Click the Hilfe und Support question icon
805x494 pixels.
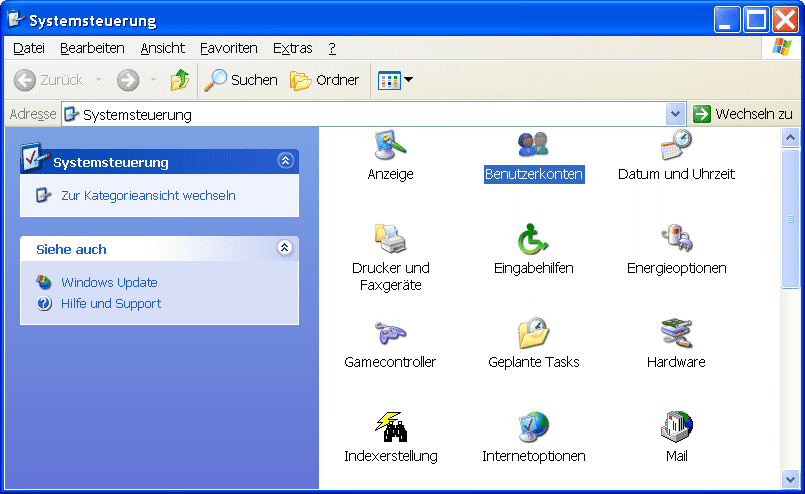[x=44, y=303]
